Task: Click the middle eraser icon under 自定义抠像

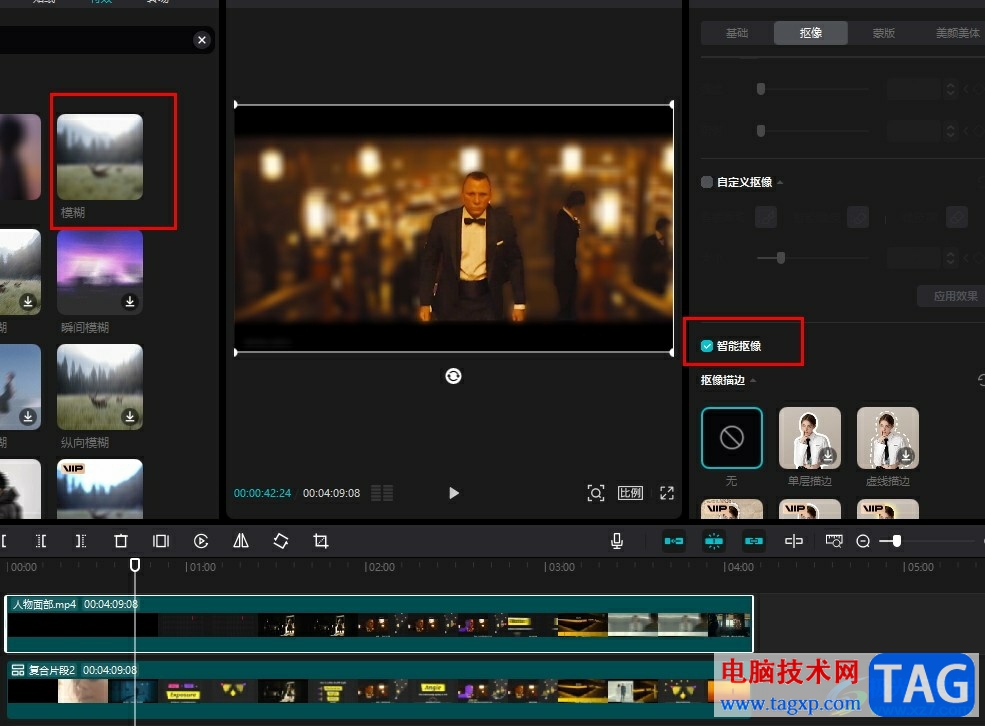Action: click(x=858, y=218)
